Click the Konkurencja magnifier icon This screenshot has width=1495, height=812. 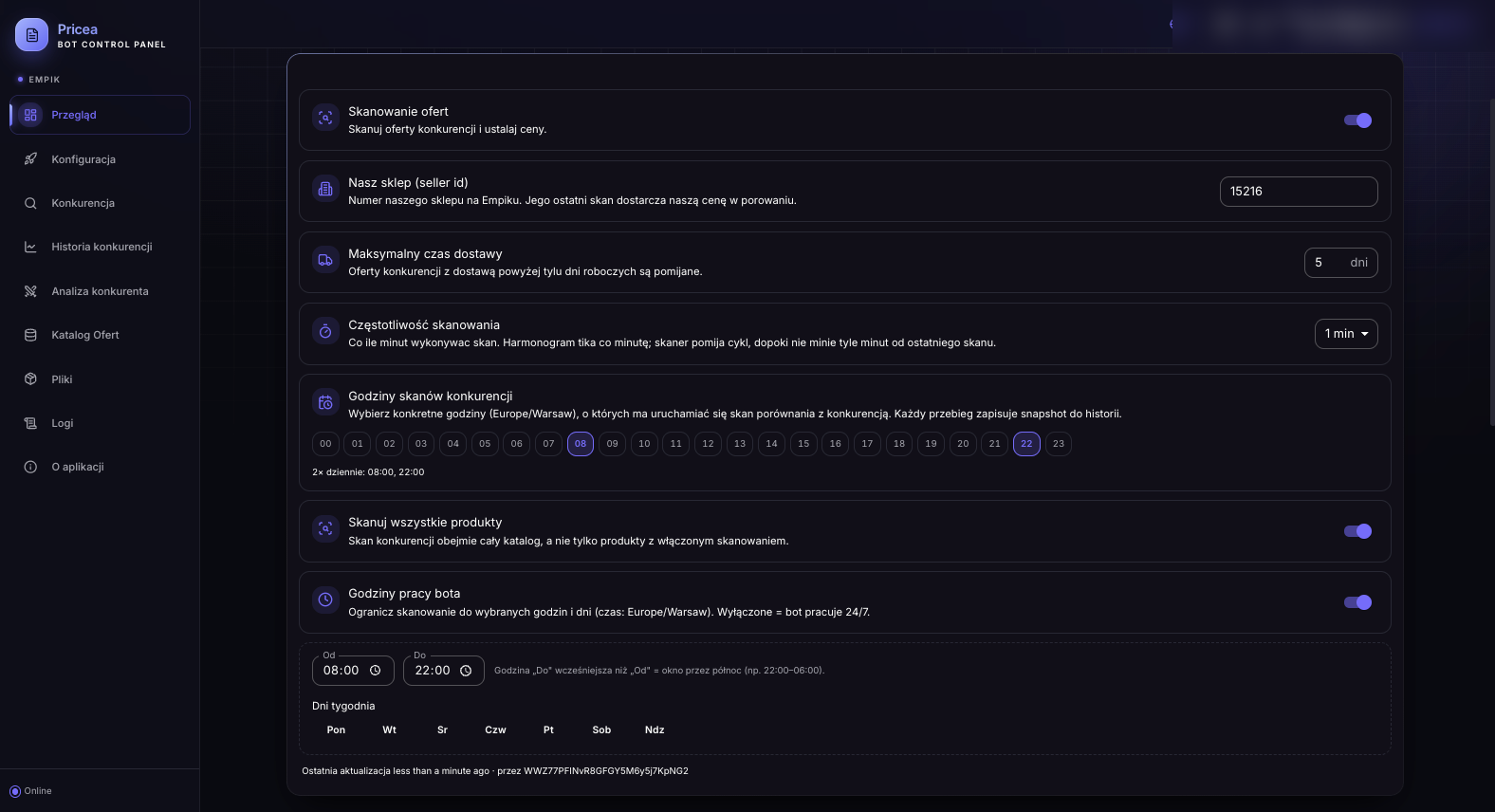point(30,203)
